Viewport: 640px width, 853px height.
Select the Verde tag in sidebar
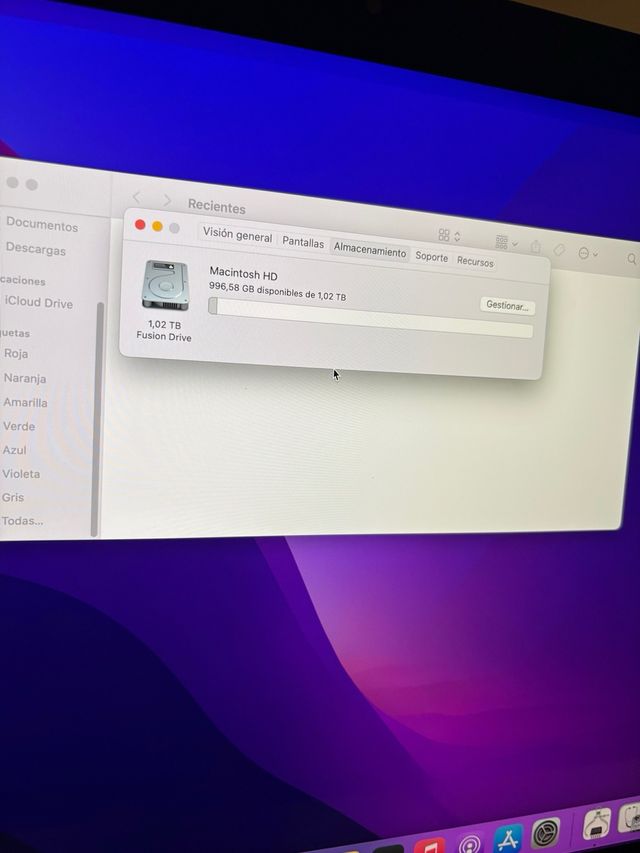coord(19,426)
